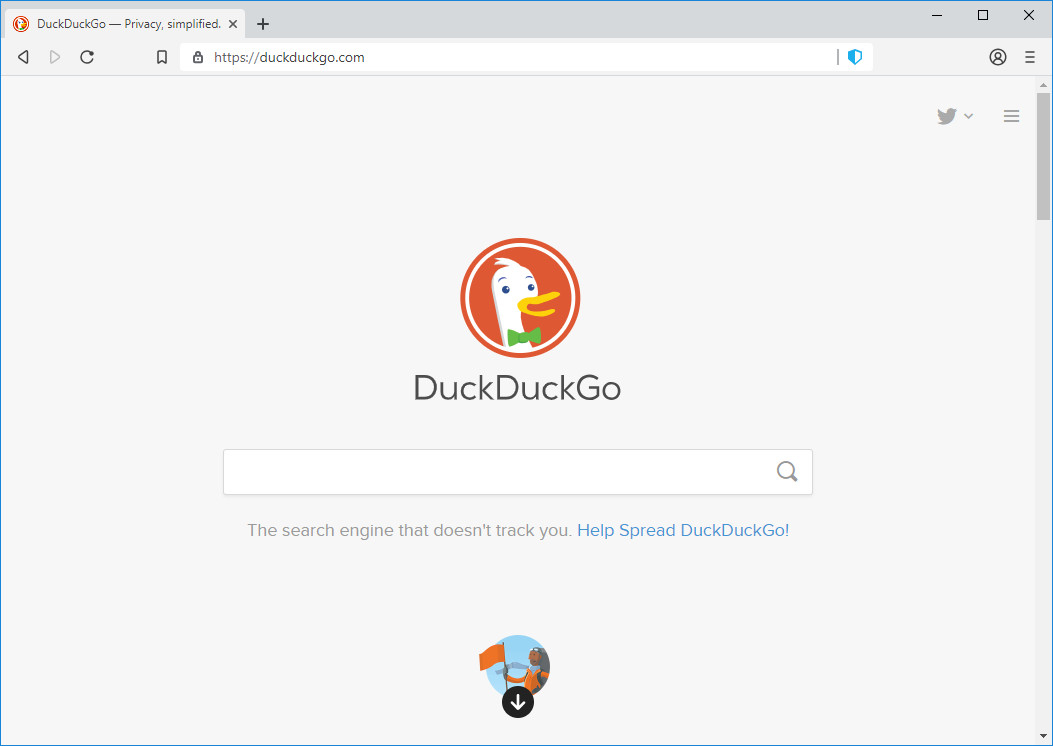Minimize the browser window

point(937,15)
